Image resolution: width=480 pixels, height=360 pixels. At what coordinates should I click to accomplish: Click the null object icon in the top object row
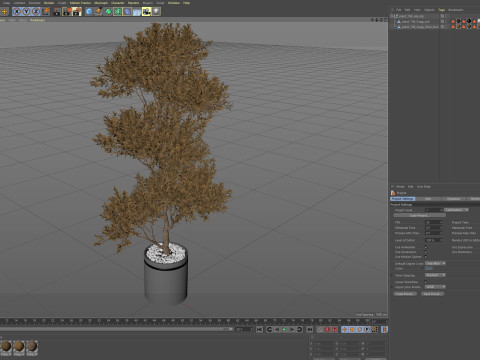(396, 16)
